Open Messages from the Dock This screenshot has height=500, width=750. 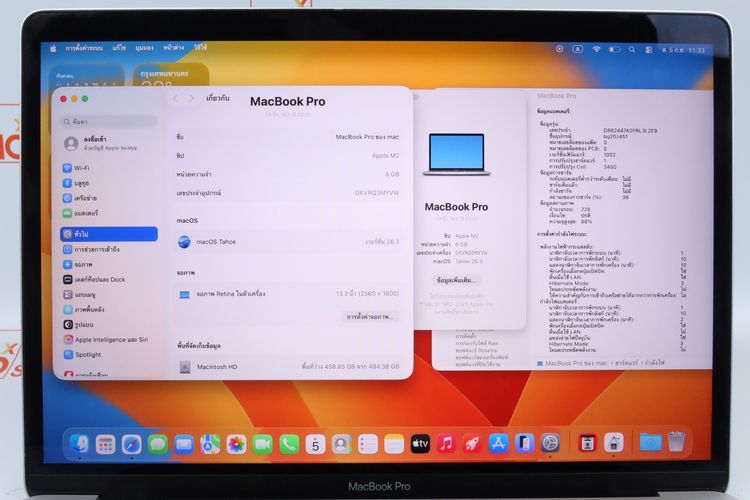click(x=157, y=444)
